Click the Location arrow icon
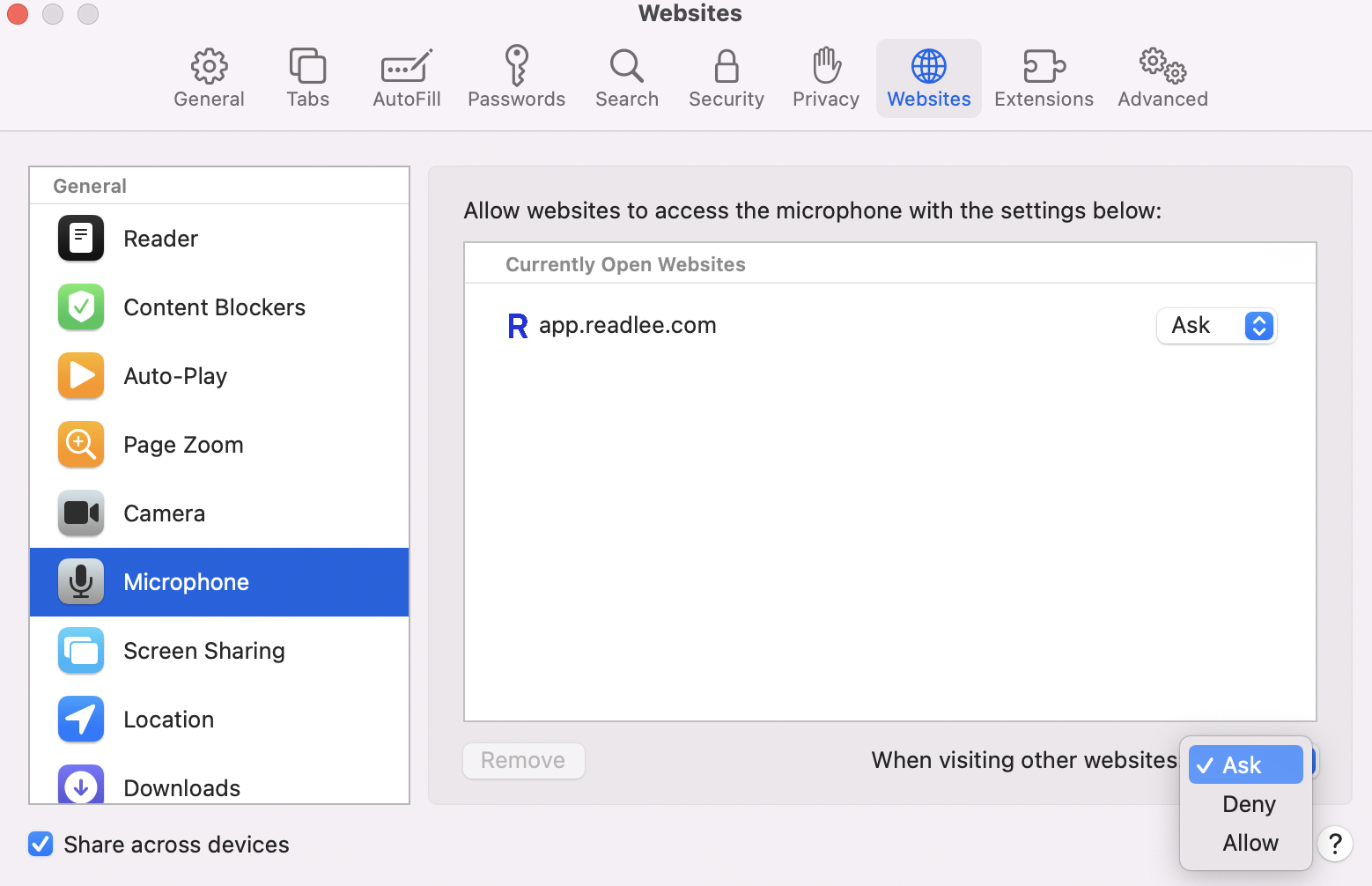The height and width of the screenshot is (886, 1372). (x=81, y=720)
